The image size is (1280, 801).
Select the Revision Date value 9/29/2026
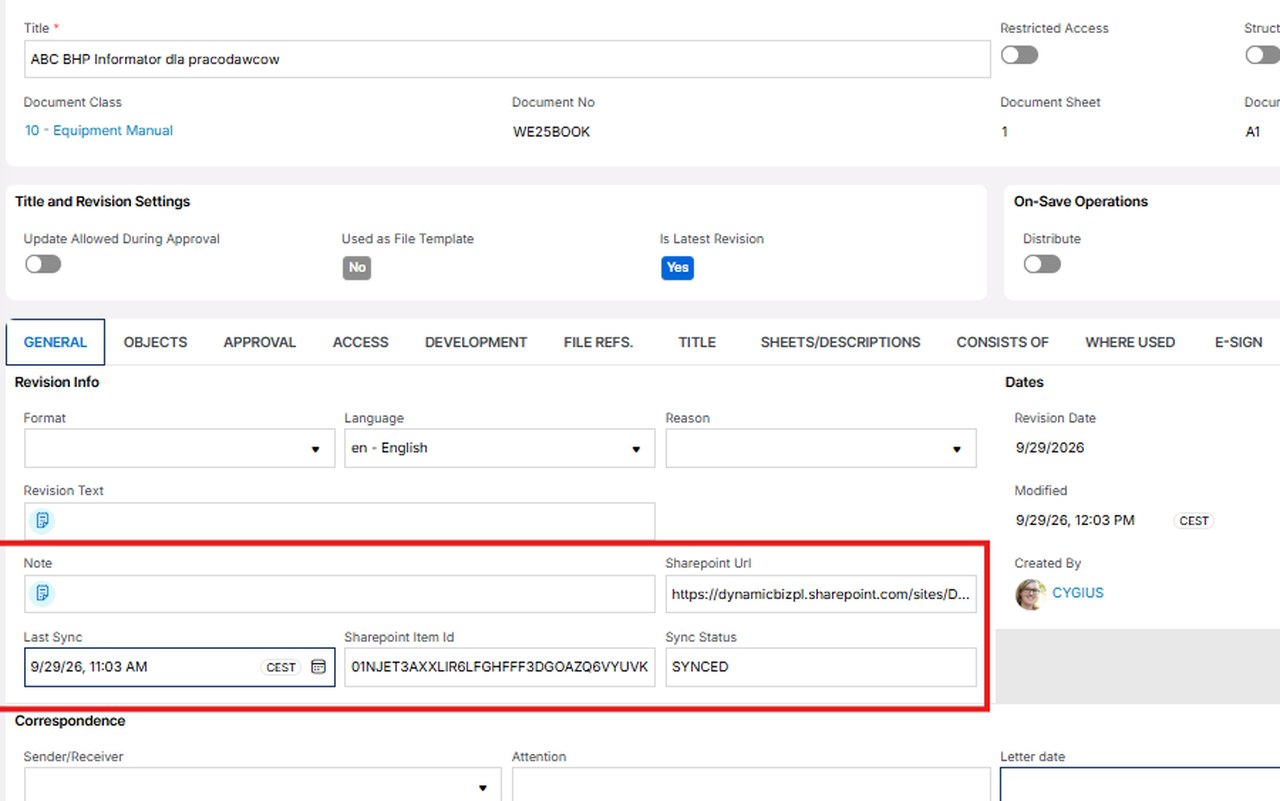tap(1050, 448)
